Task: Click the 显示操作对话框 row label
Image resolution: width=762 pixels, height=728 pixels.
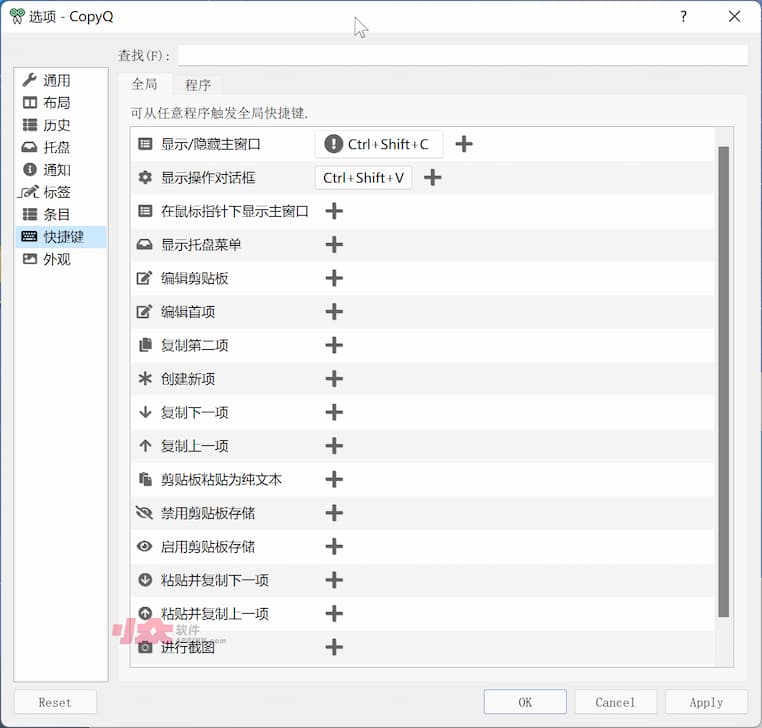Action: tap(208, 178)
